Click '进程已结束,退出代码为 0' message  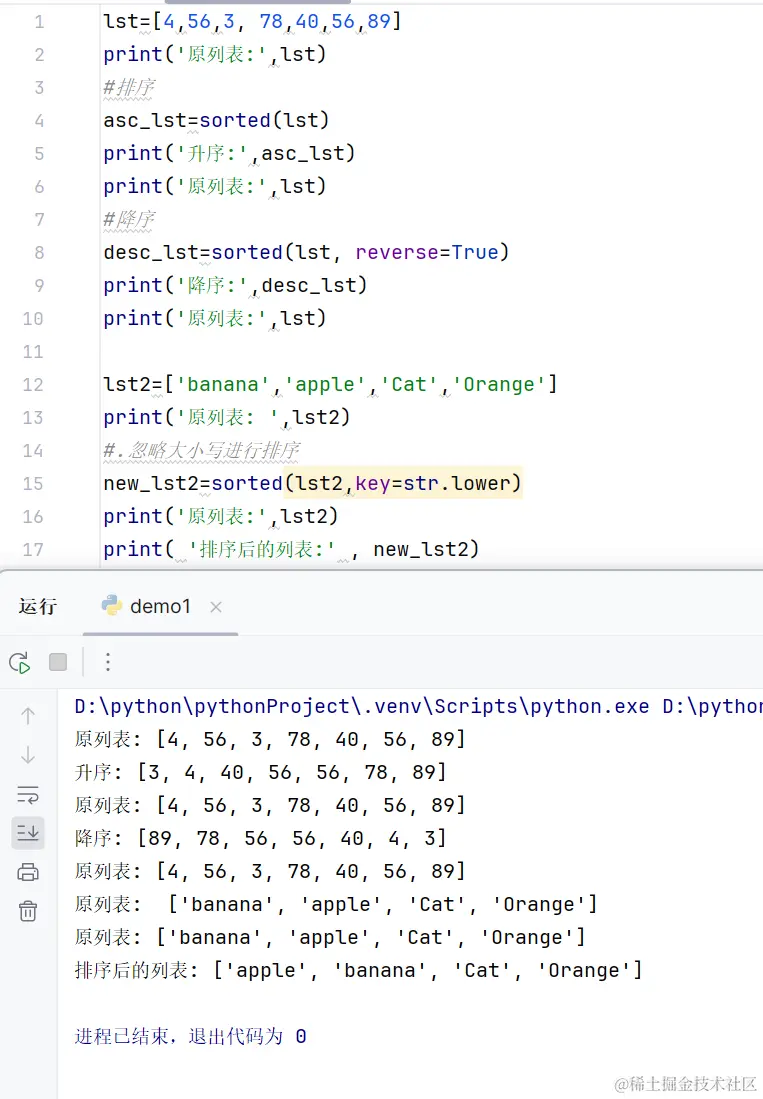pos(190,1036)
